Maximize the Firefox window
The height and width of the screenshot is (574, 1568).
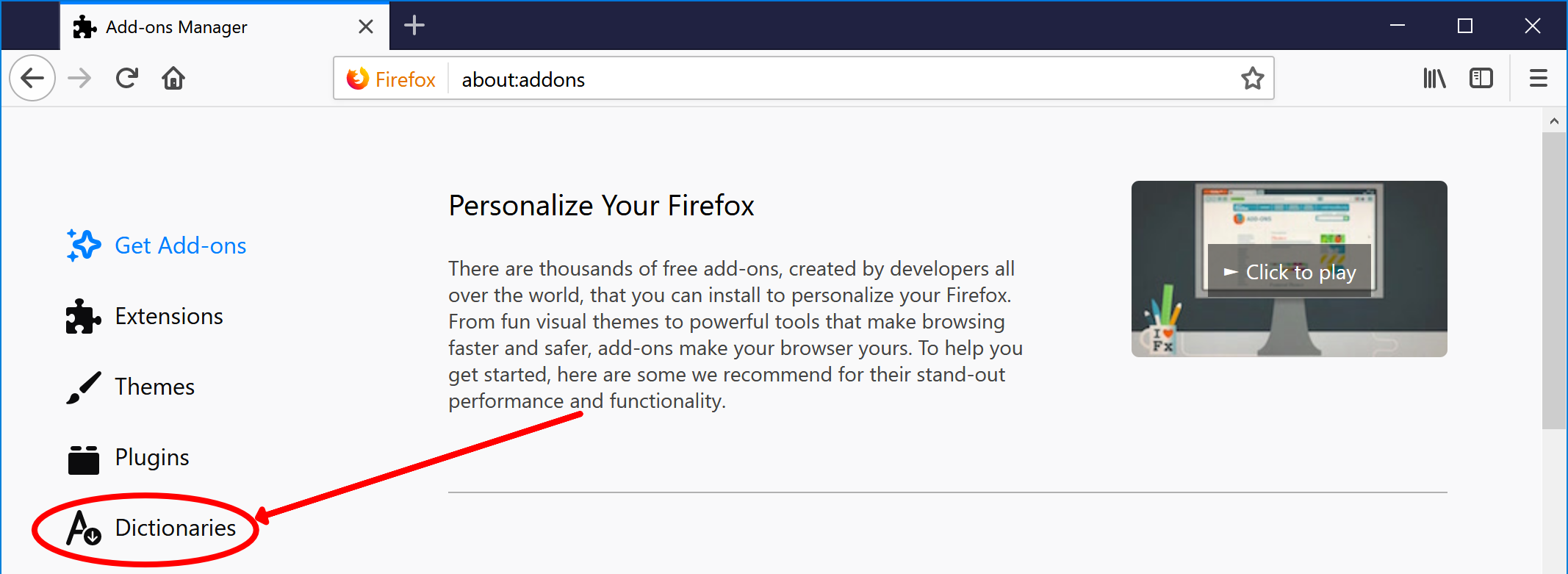pyautogui.click(x=1465, y=26)
